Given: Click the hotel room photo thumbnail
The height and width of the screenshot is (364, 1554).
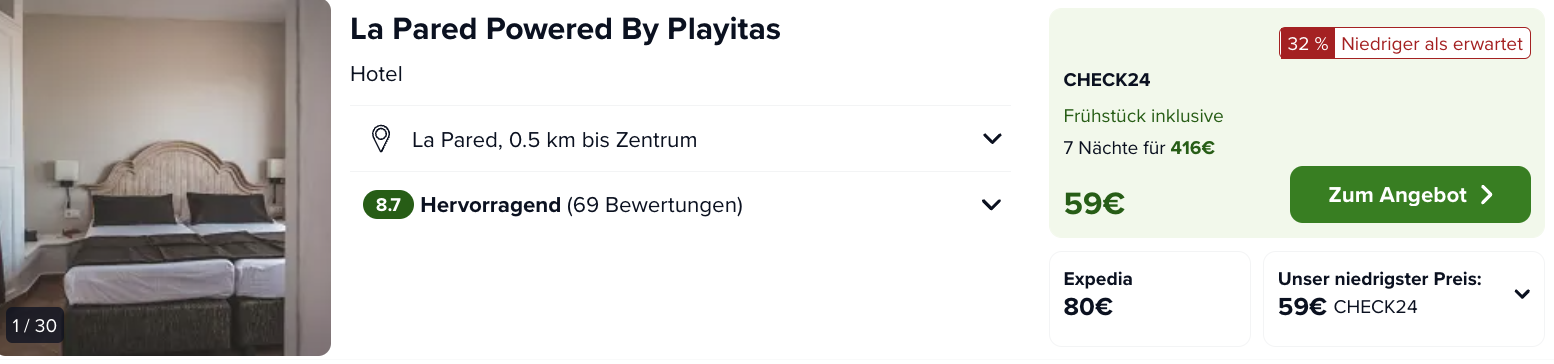Looking at the screenshot, I should point(165,178).
